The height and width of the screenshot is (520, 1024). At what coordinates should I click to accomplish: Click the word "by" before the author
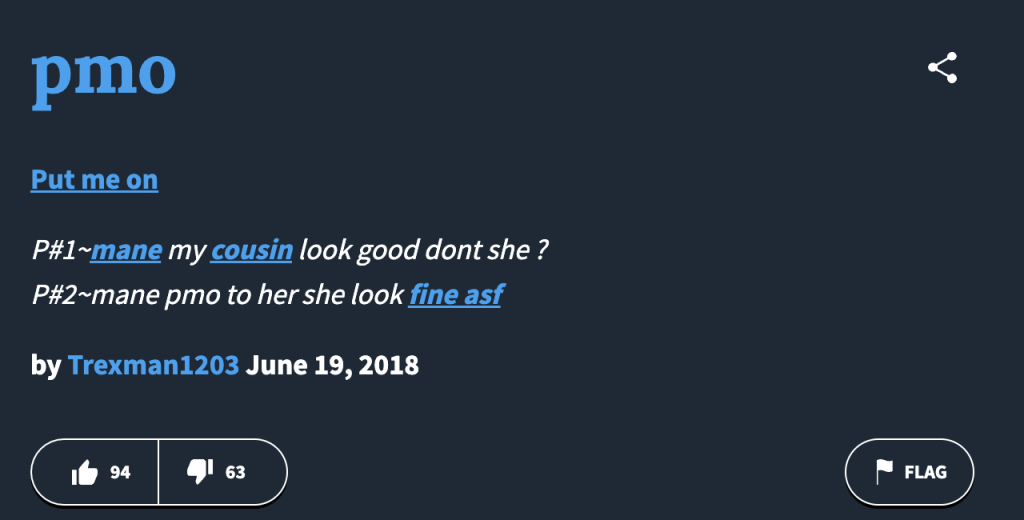[46, 365]
